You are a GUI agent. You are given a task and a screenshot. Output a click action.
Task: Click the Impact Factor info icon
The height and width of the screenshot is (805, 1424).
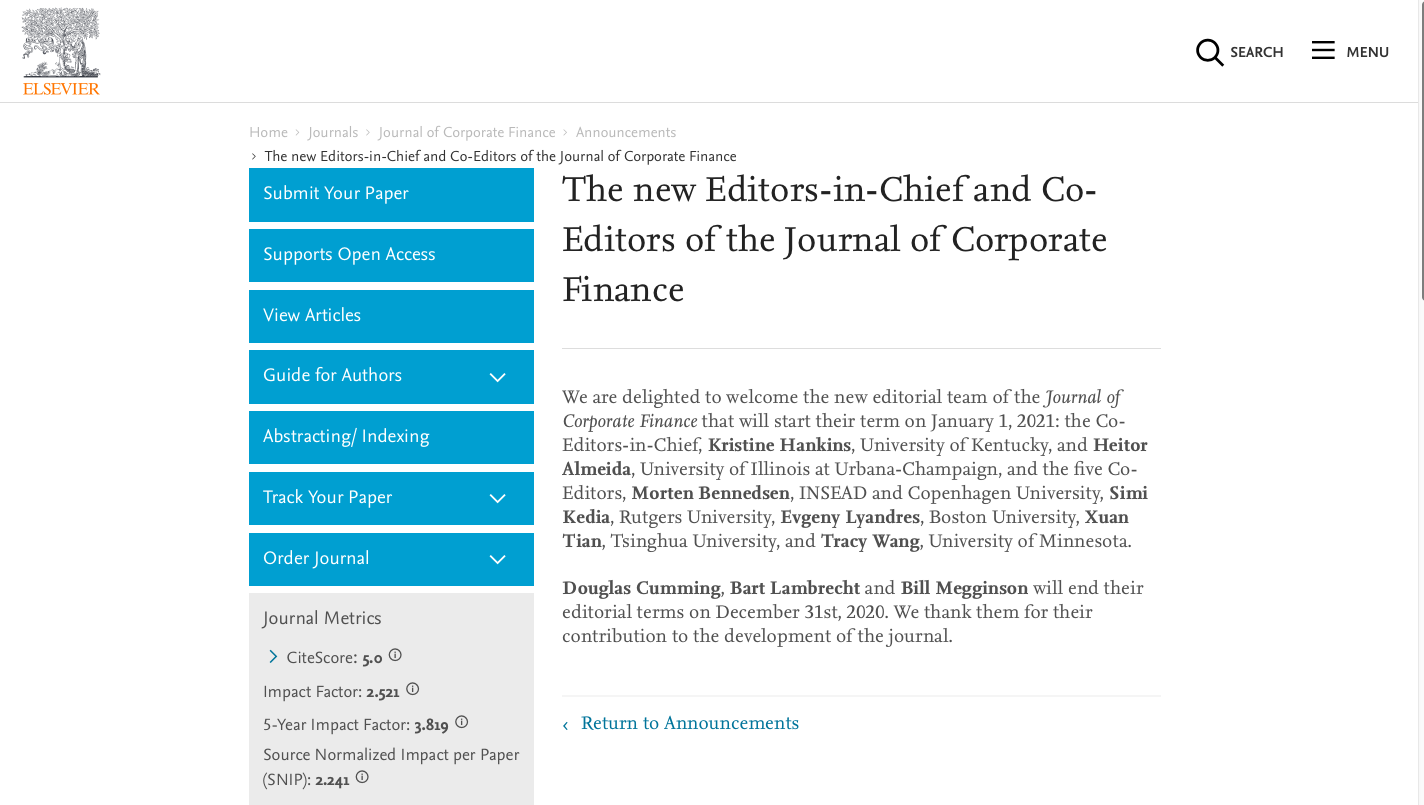click(412, 689)
